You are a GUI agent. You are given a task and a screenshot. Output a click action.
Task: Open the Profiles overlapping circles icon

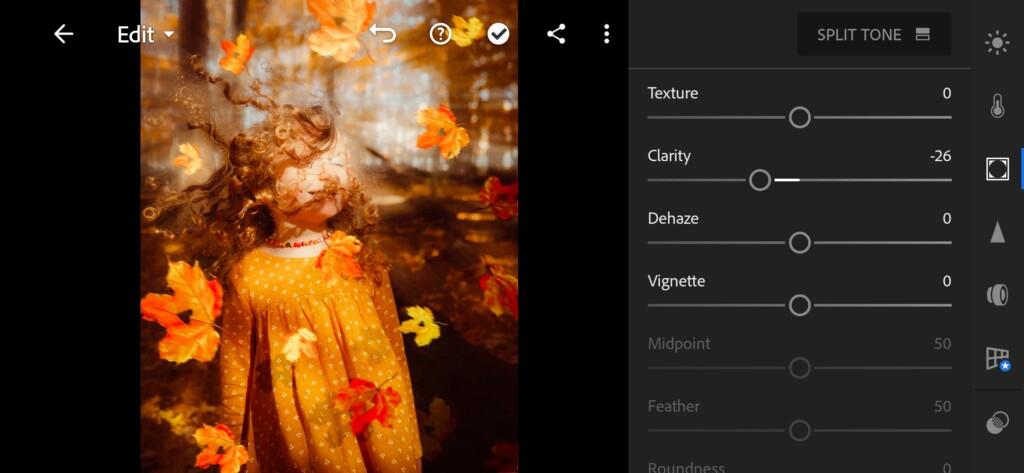pos(997,421)
